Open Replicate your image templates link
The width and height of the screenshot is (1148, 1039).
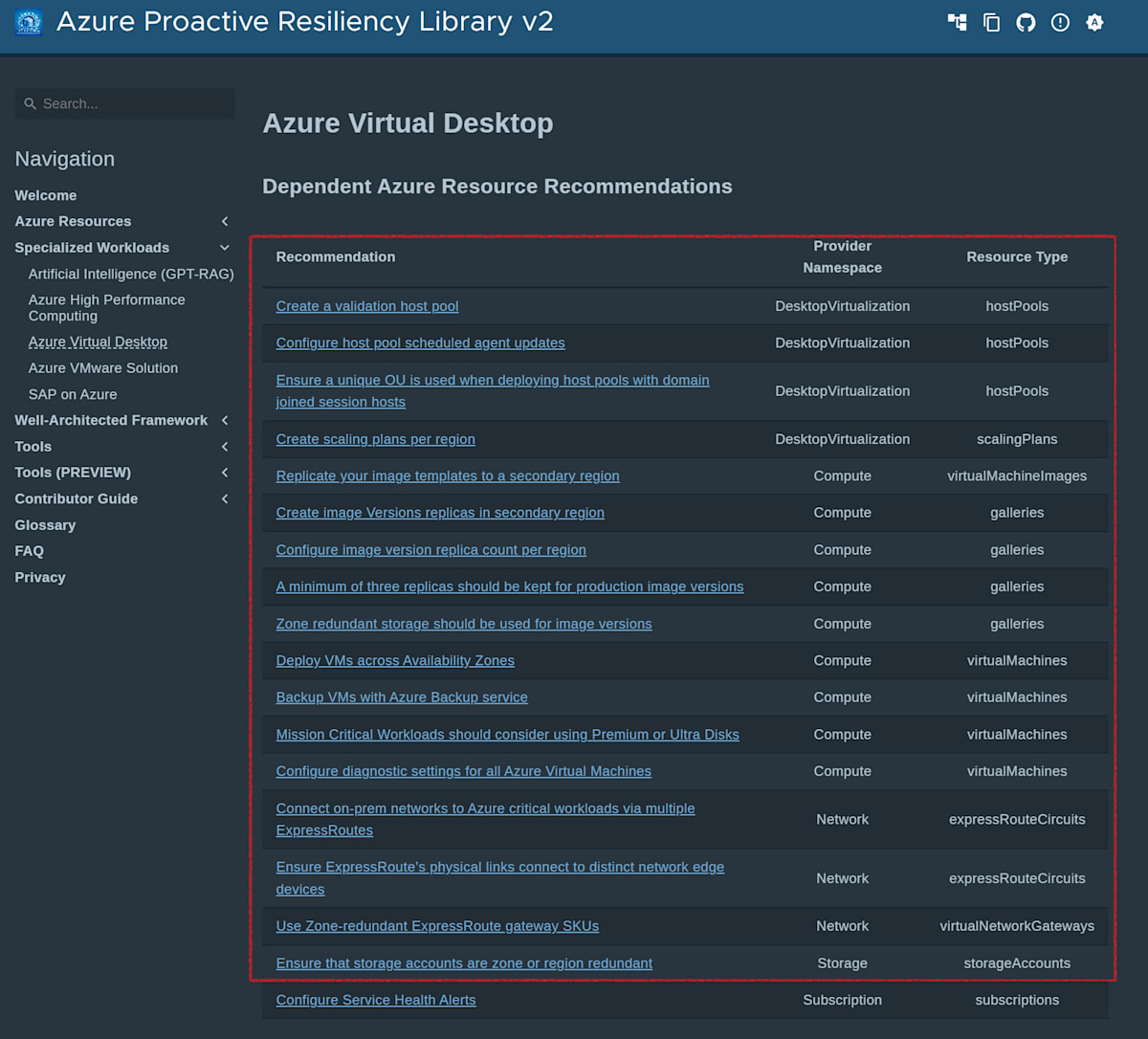[448, 475]
